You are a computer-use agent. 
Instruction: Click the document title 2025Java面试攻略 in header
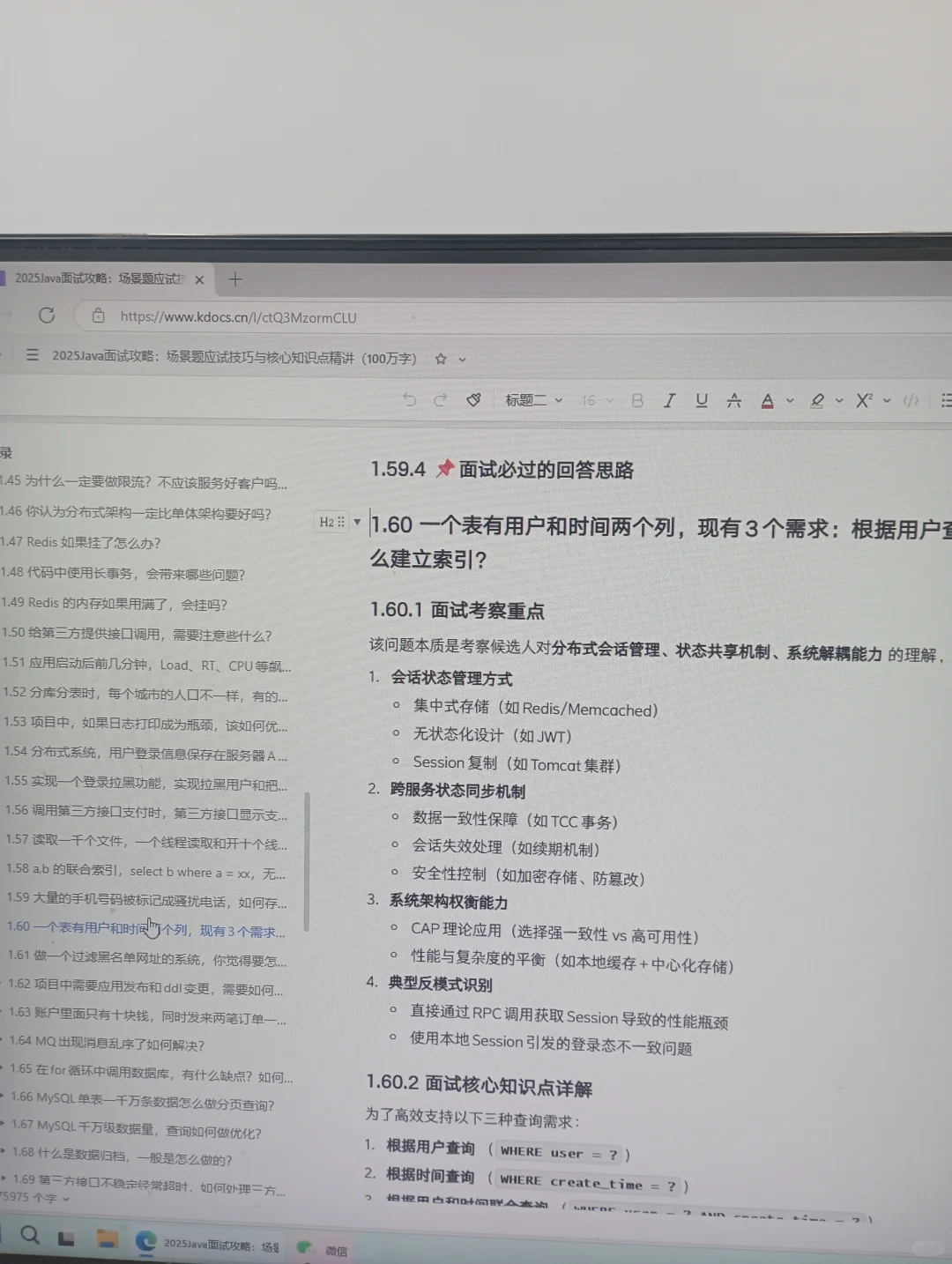click(x=234, y=357)
